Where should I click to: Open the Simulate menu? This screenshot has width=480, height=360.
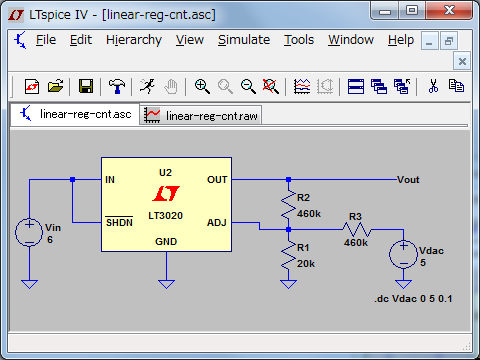coord(244,40)
